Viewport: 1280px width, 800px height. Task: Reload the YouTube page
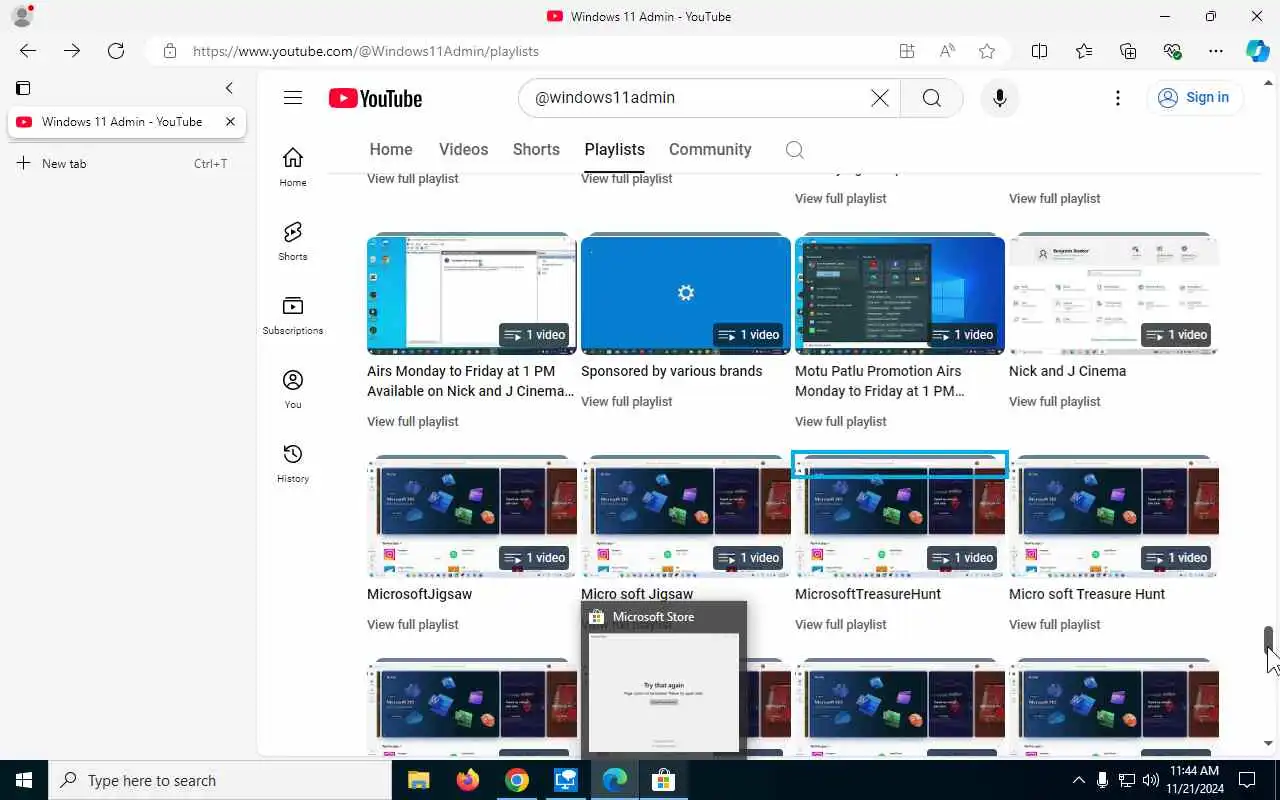(116, 51)
